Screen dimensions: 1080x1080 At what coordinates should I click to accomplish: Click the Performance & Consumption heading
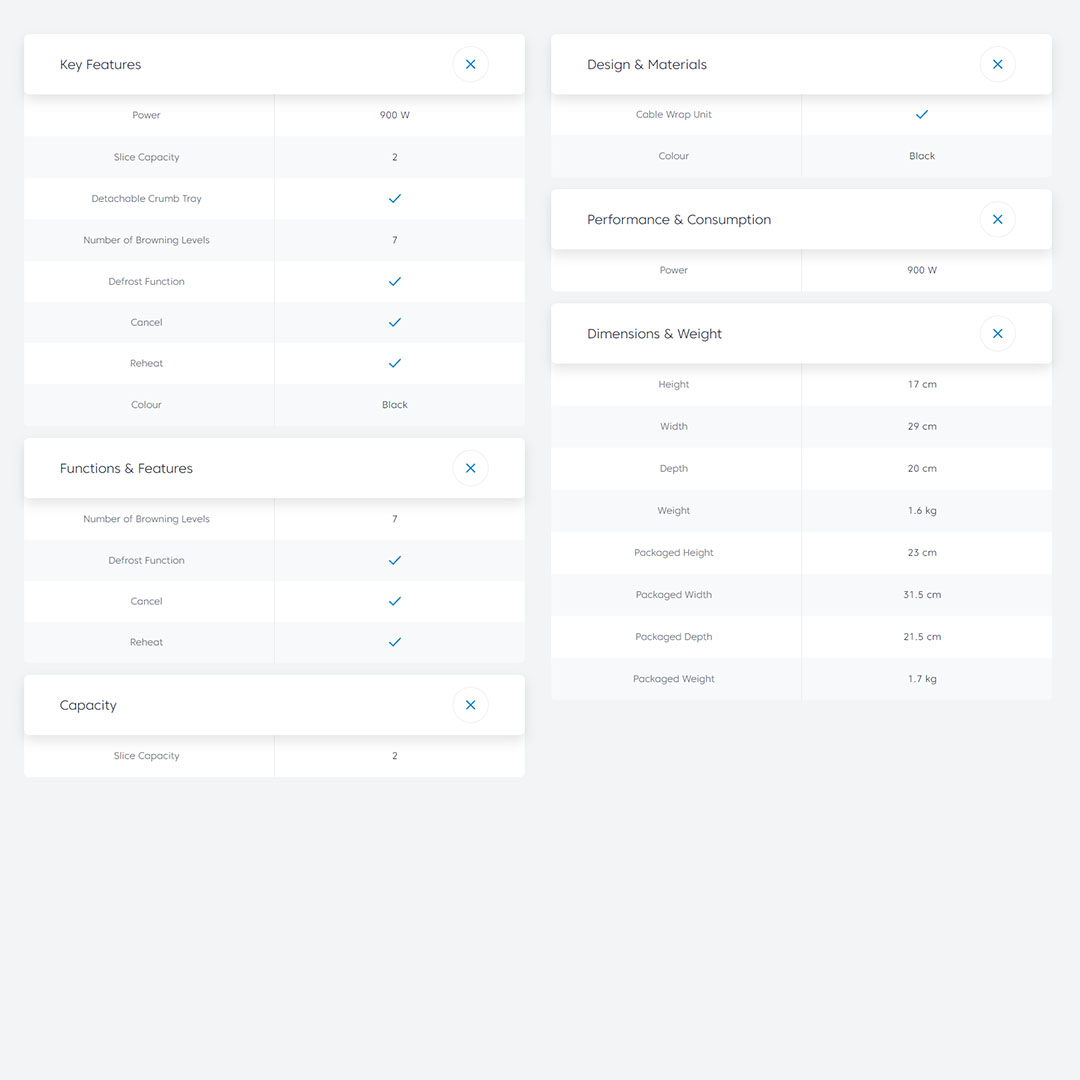(679, 220)
